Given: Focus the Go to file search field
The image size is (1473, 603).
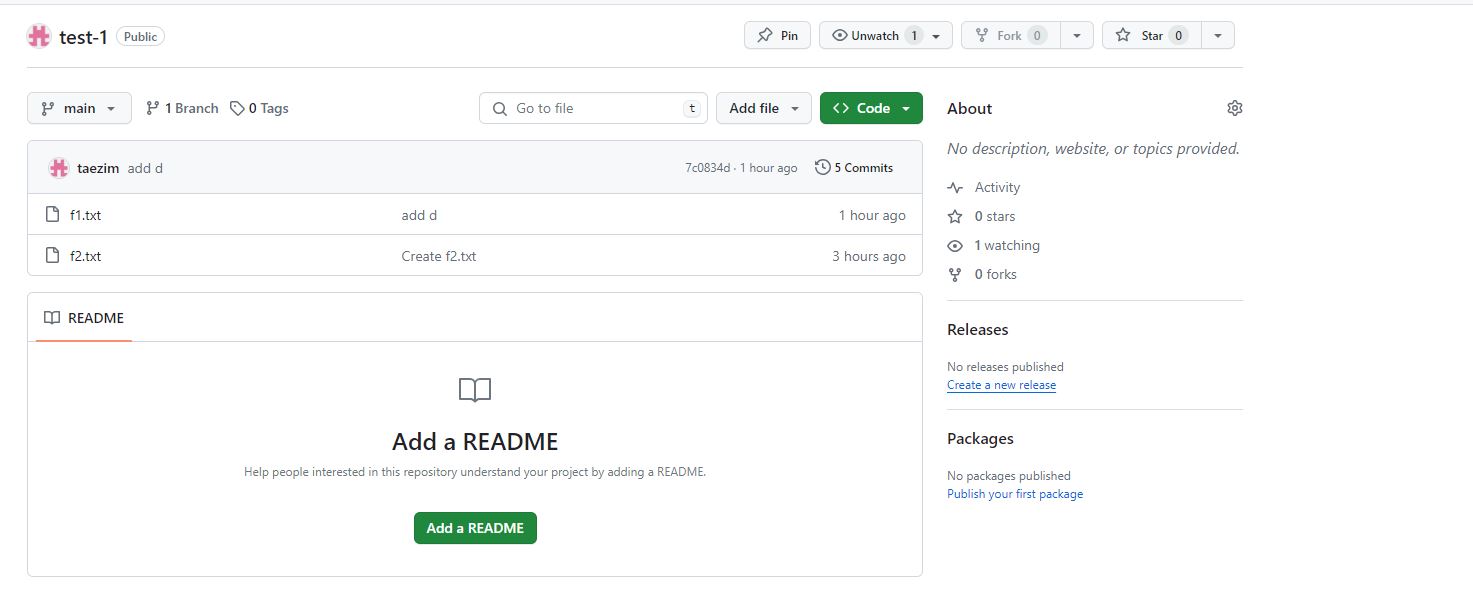Looking at the screenshot, I should pos(593,108).
